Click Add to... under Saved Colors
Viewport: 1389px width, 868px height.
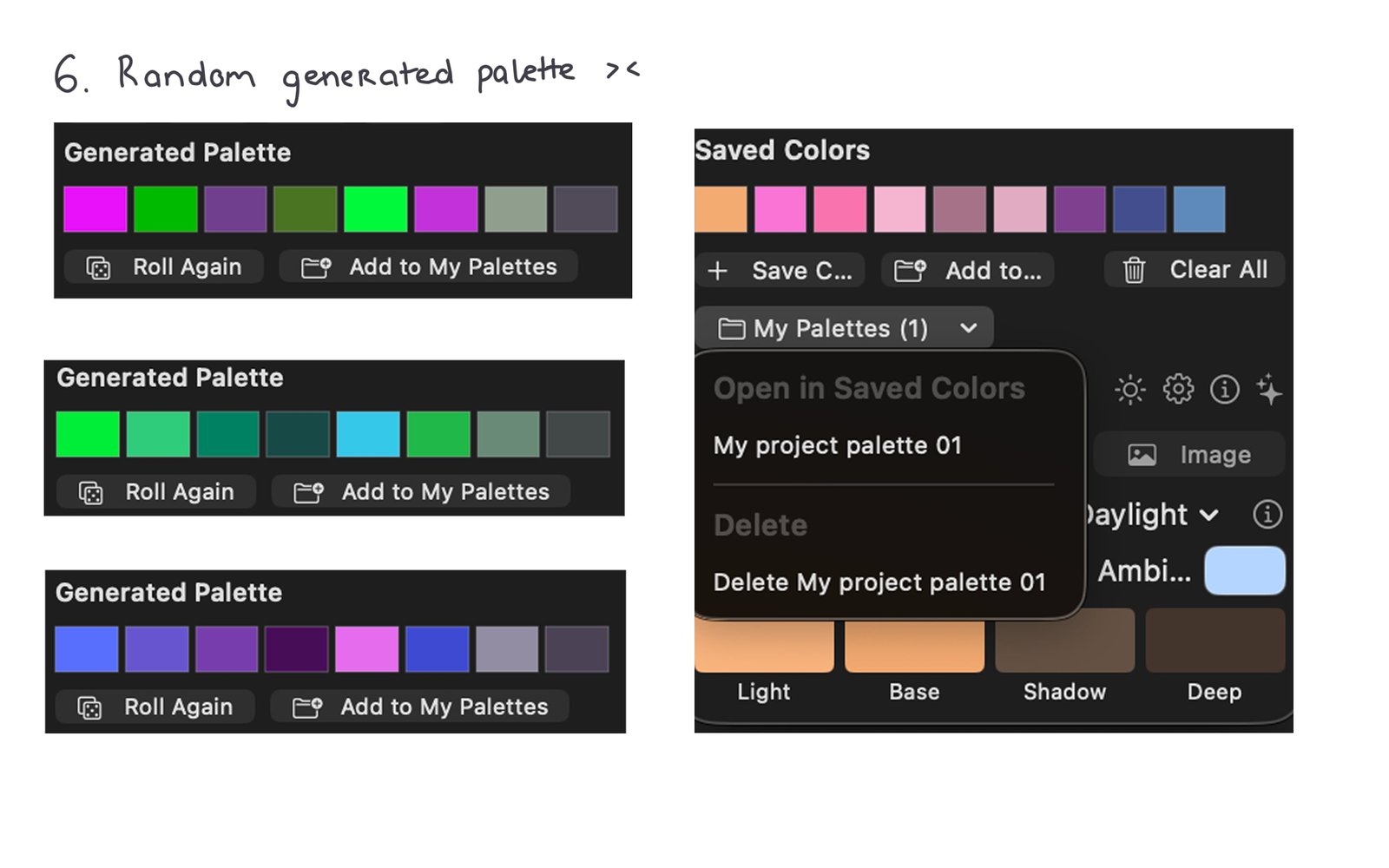[x=968, y=271]
